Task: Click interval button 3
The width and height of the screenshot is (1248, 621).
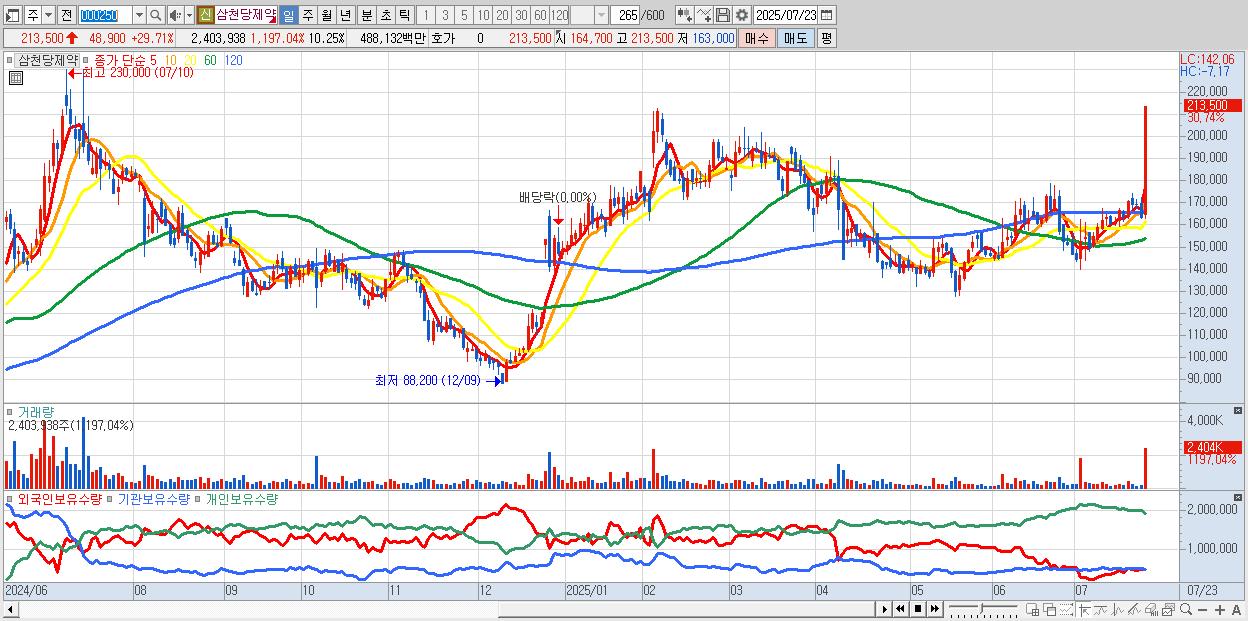Action: click(444, 15)
